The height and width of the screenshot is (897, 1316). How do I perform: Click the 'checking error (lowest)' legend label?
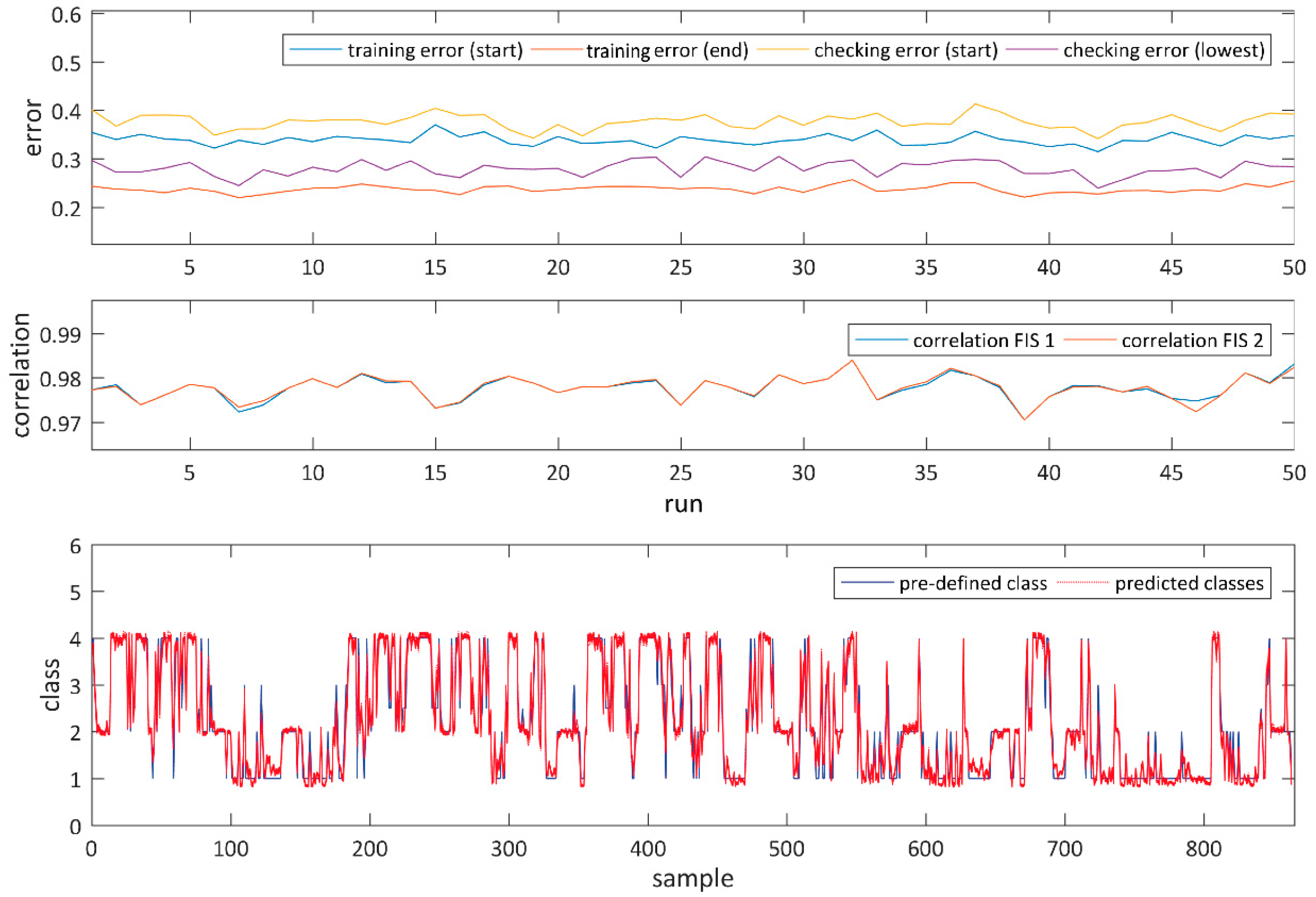[1164, 50]
